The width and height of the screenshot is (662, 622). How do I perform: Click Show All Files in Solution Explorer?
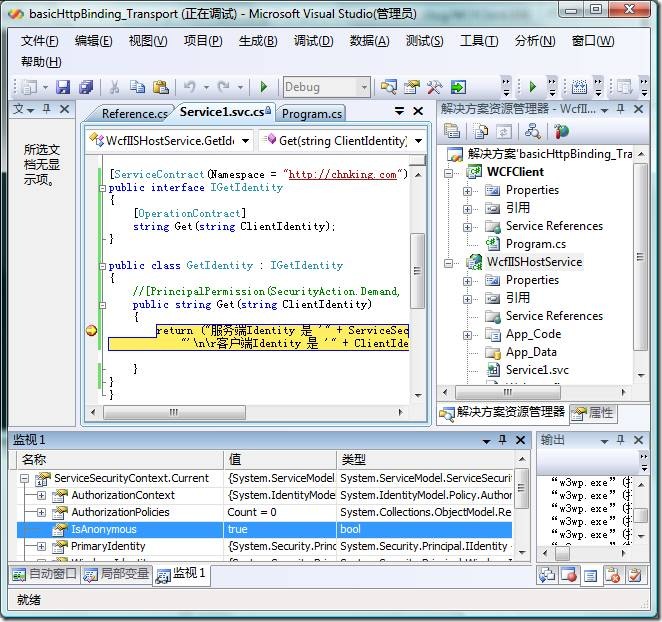pos(480,131)
